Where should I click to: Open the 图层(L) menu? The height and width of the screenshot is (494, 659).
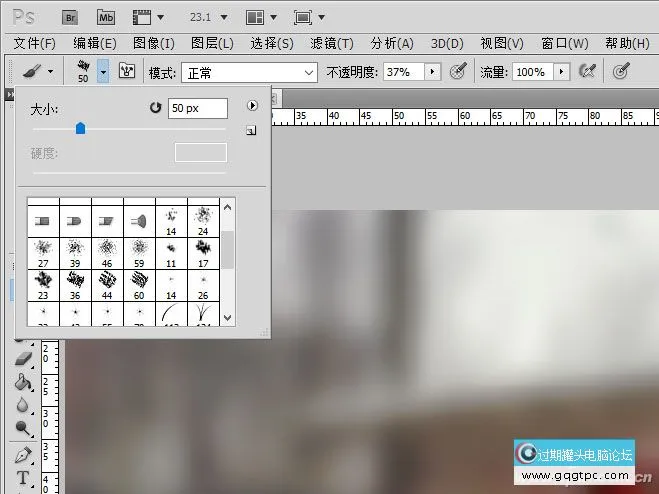(211, 43)
